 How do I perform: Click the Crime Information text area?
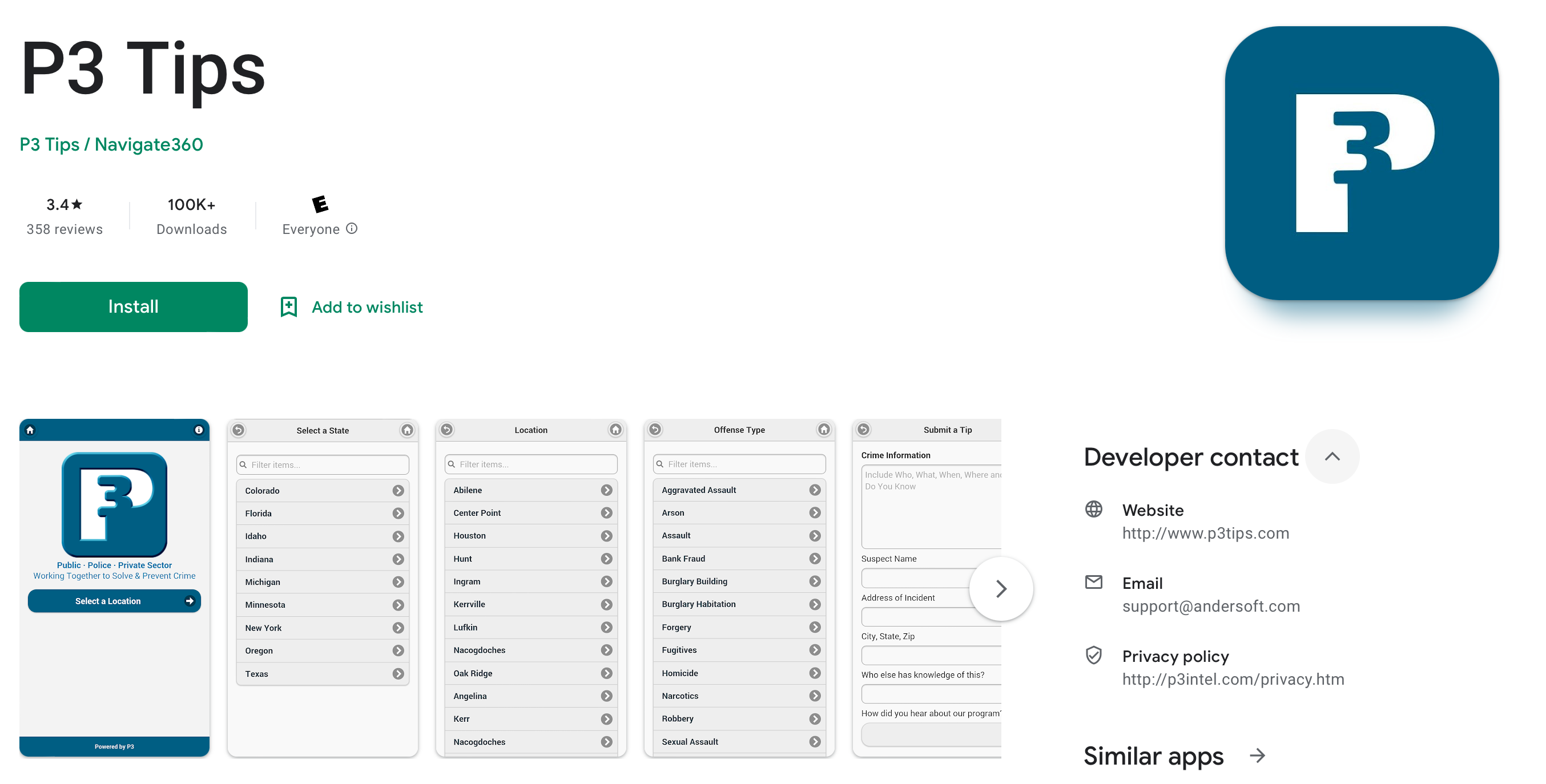pyautogui.click(x=931, y=506)
